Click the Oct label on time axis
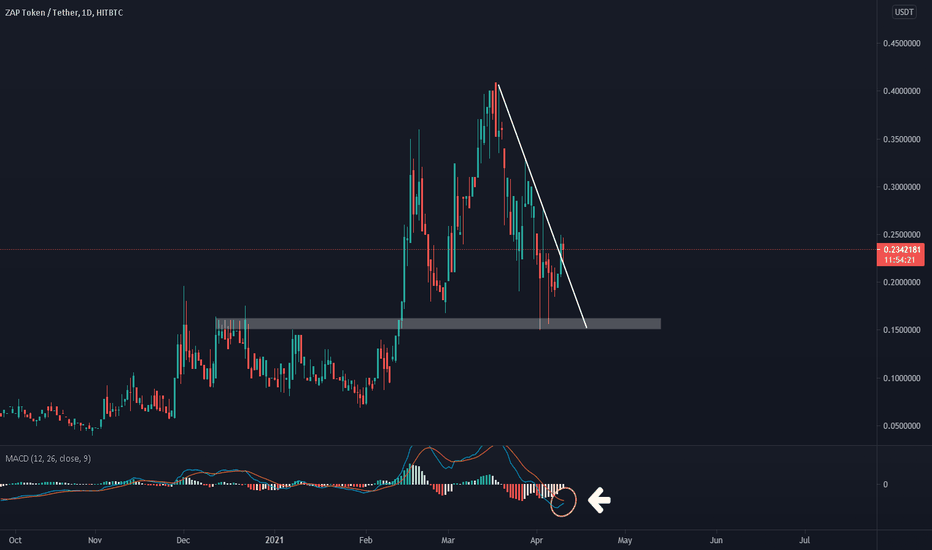932x550 pixels. click(15, 540)
